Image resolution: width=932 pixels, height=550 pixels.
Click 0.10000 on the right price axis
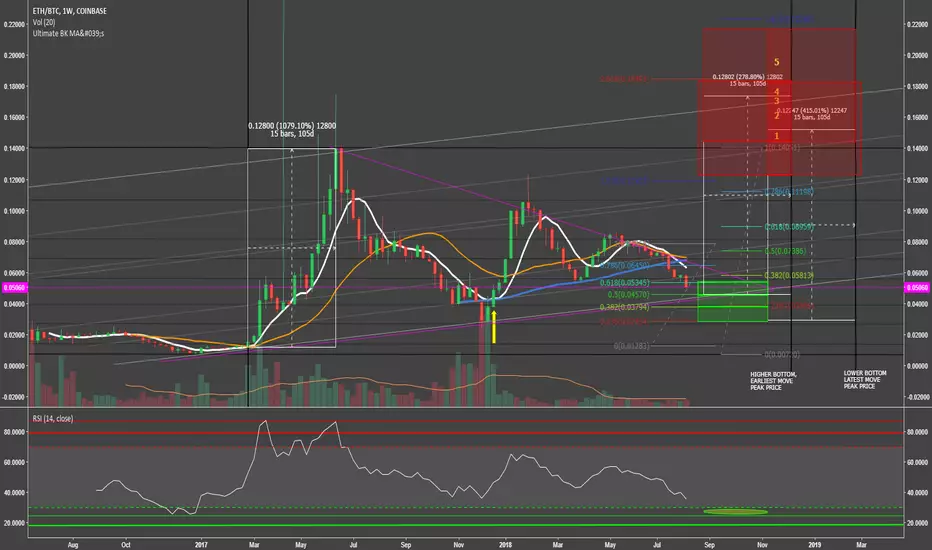pos(917,210)
